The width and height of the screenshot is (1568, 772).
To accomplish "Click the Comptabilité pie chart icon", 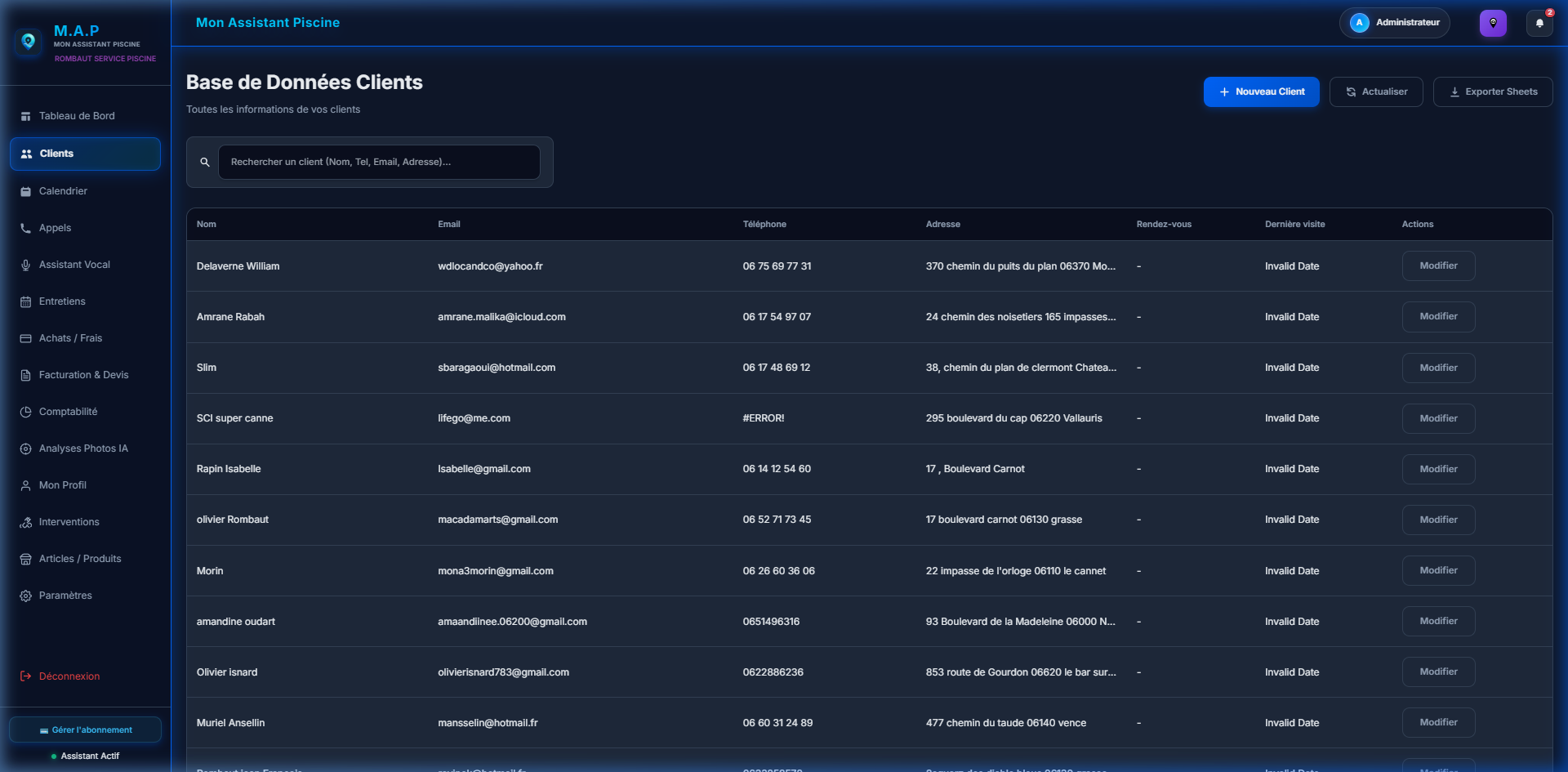I will tap(26, 413).
